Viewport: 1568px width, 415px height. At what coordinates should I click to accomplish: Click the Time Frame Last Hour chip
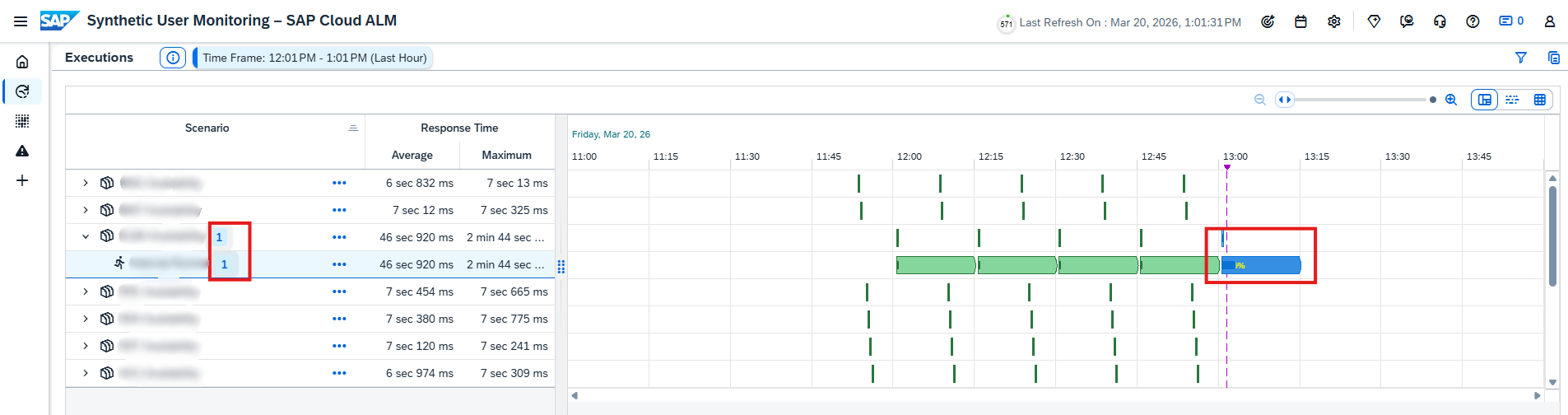[x=314, y=58]
